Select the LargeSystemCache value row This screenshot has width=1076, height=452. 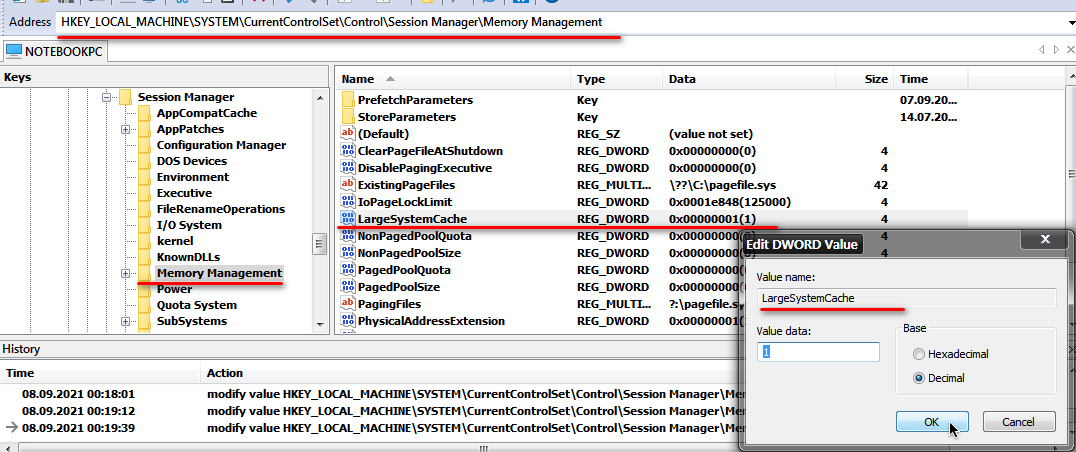[x=652, y=219]
